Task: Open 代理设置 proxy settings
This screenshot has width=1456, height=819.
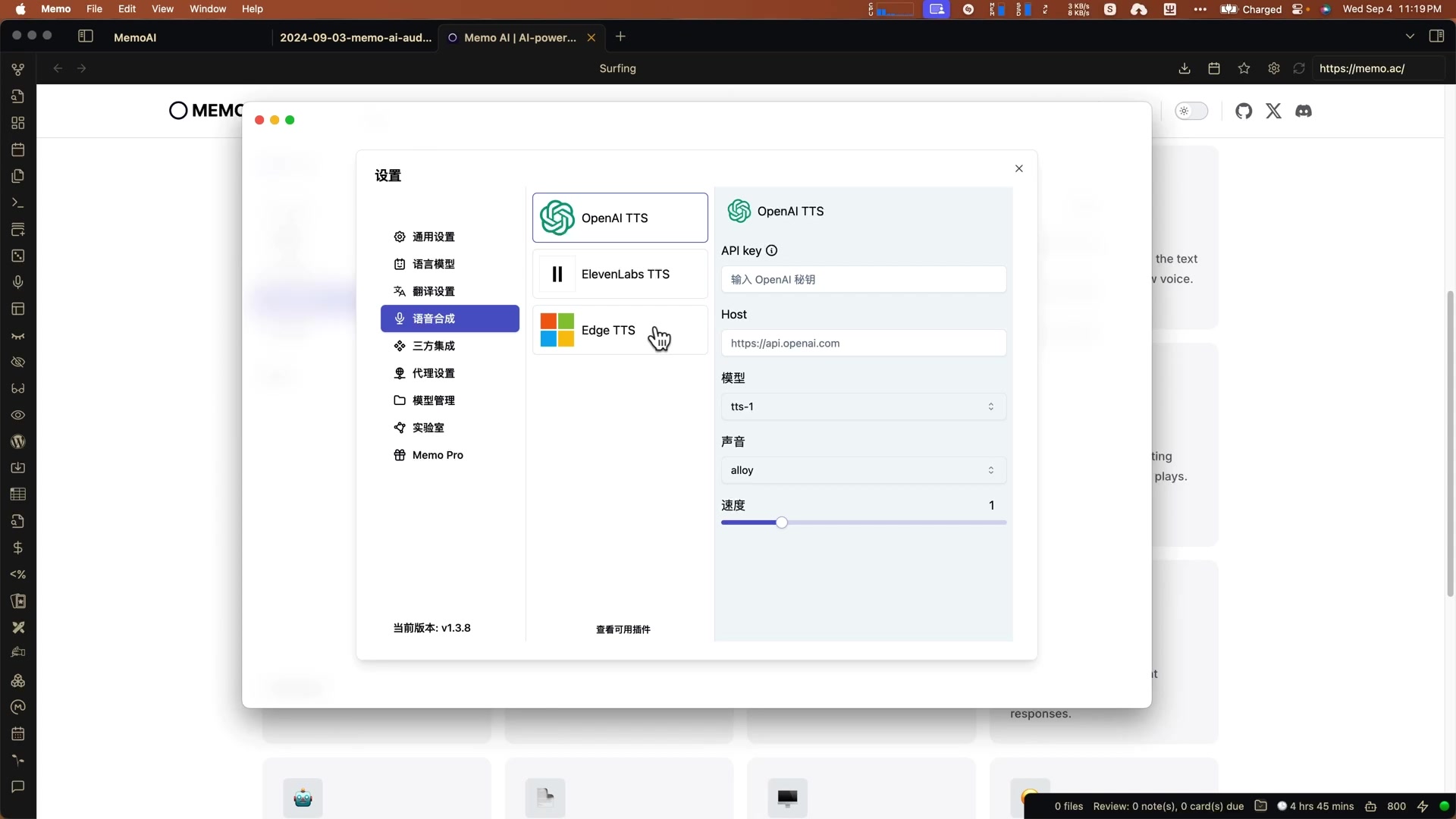Action: point(450,373)
